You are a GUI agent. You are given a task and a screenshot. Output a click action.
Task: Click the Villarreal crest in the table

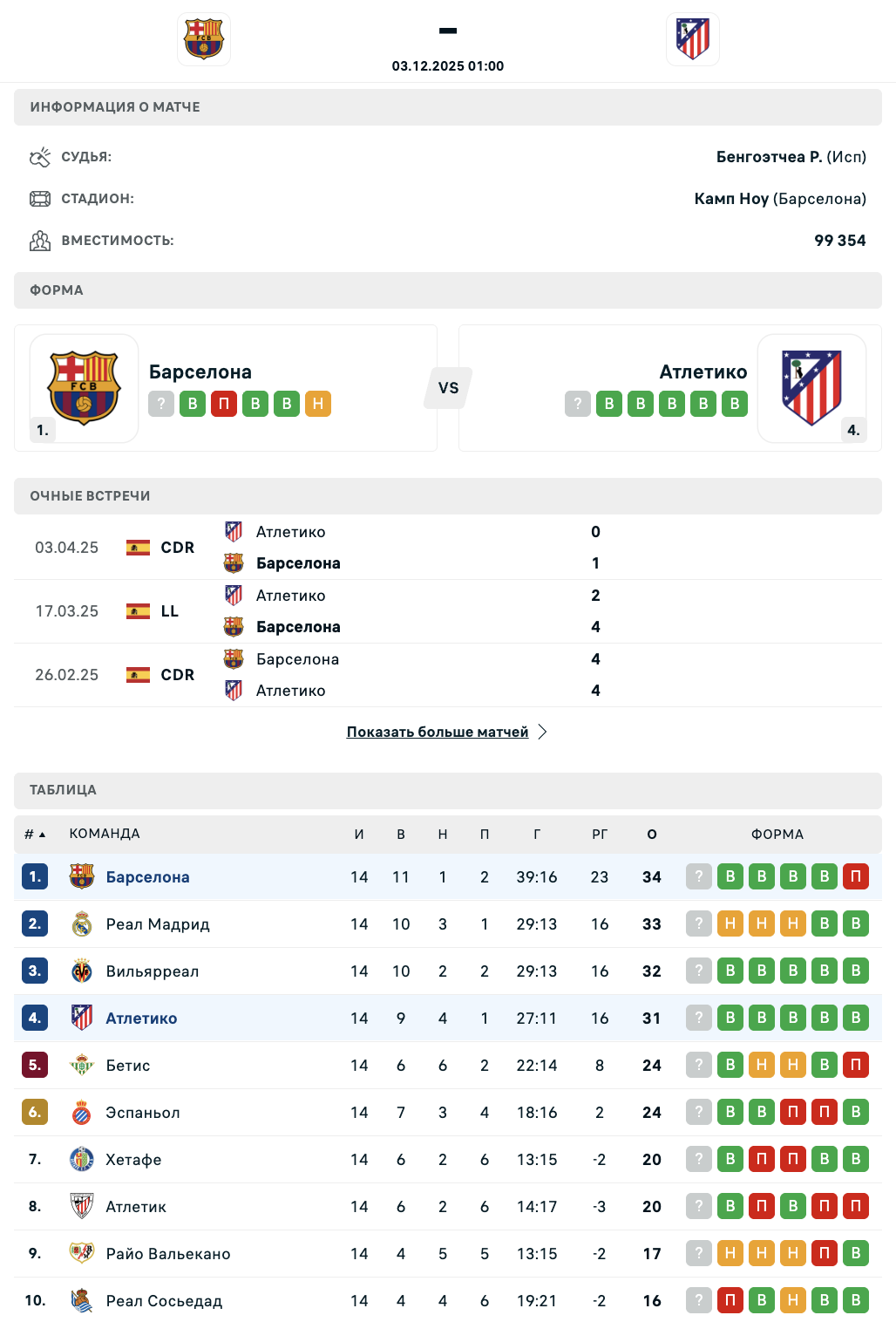(x=82, y=971)
